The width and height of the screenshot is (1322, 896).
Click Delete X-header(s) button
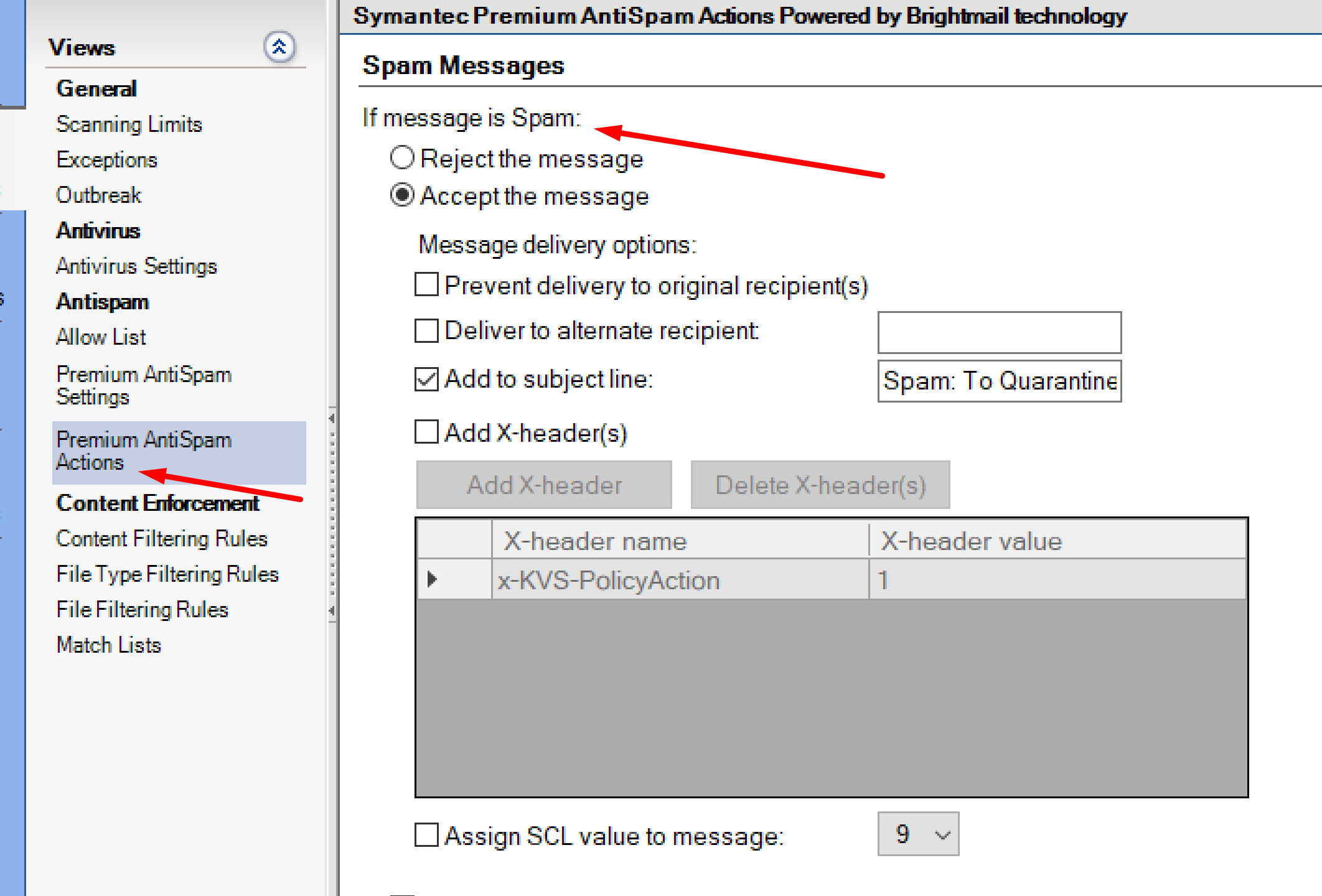click(x=820, y=485)
